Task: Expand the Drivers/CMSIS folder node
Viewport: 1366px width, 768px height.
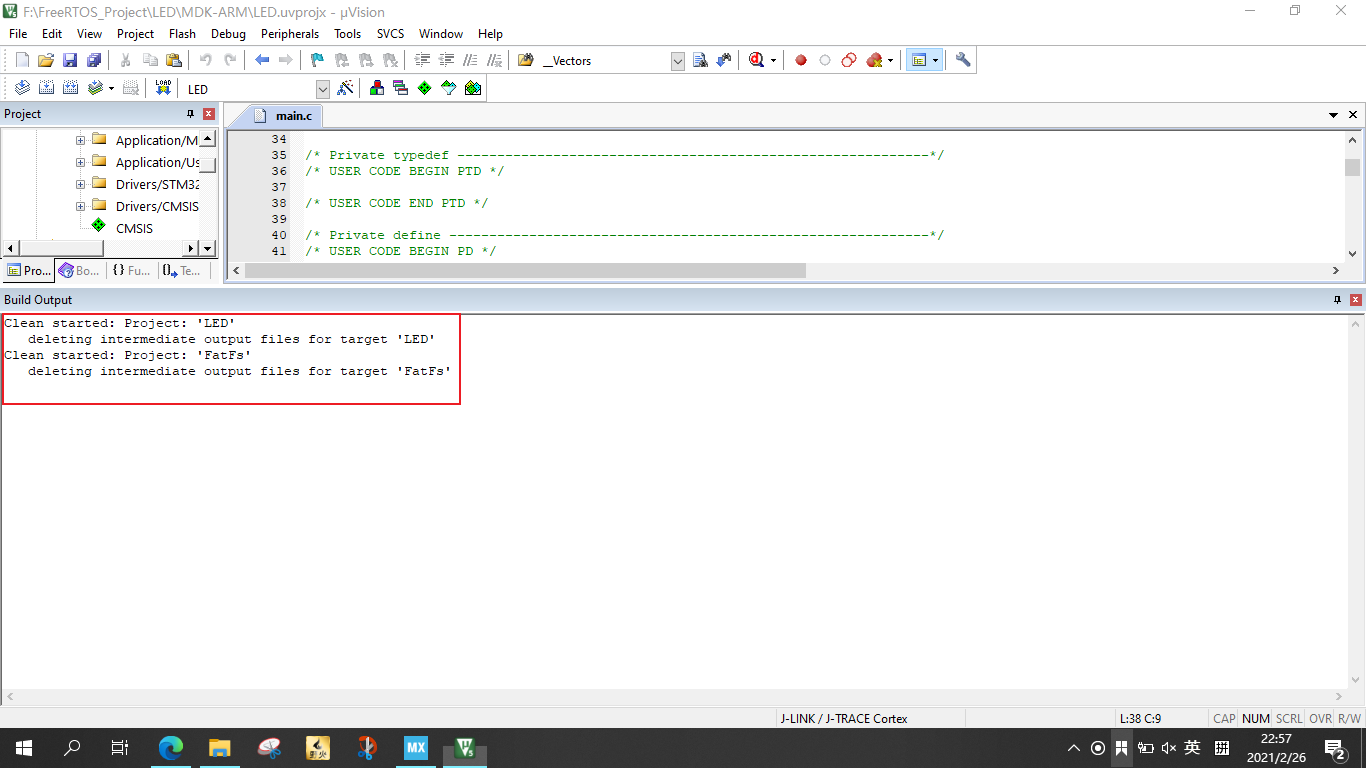Action: 80,206
